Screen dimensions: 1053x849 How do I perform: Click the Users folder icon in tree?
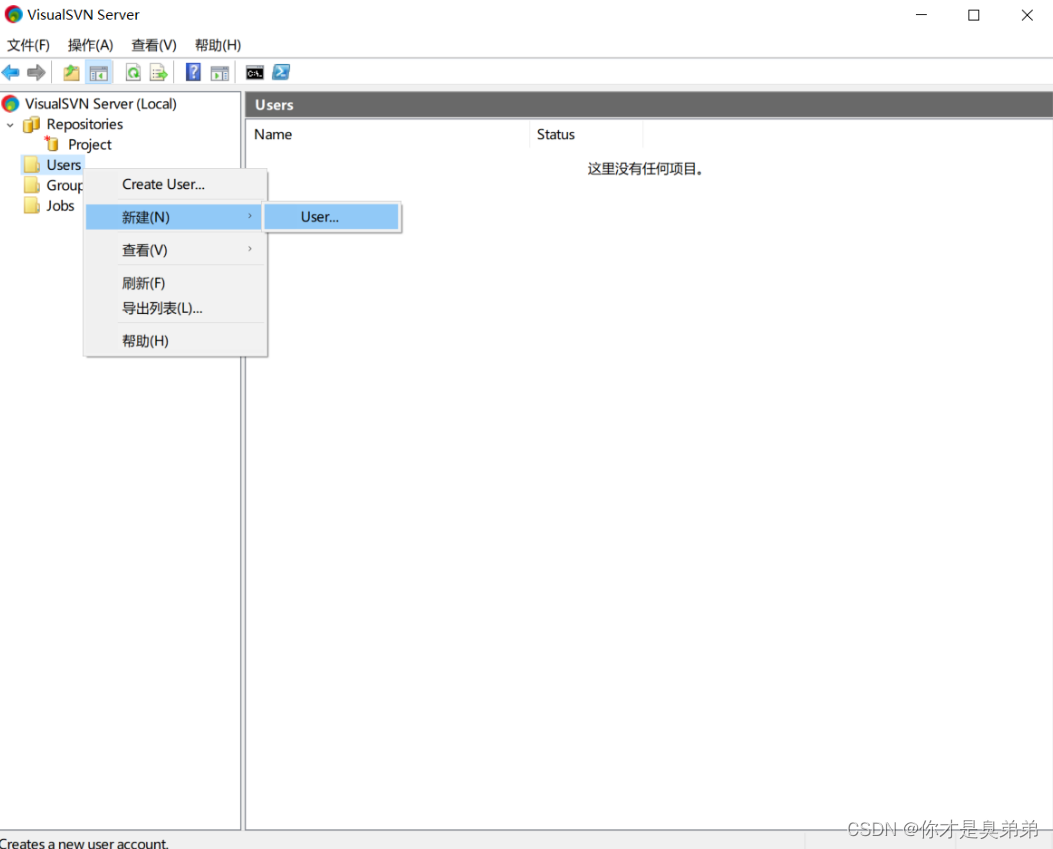[x=32, y=165]
